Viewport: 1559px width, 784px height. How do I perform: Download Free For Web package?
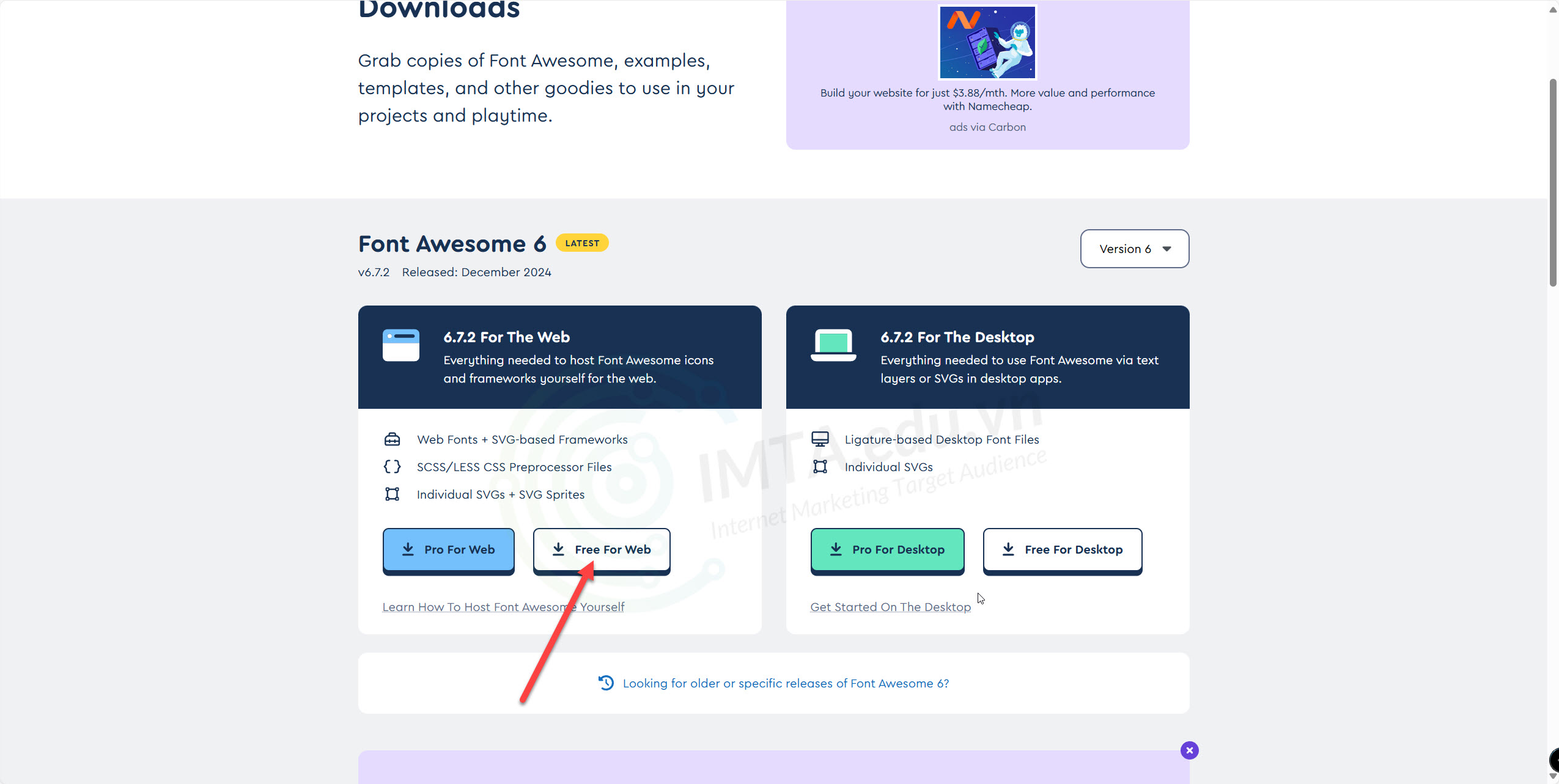point(602,550)
